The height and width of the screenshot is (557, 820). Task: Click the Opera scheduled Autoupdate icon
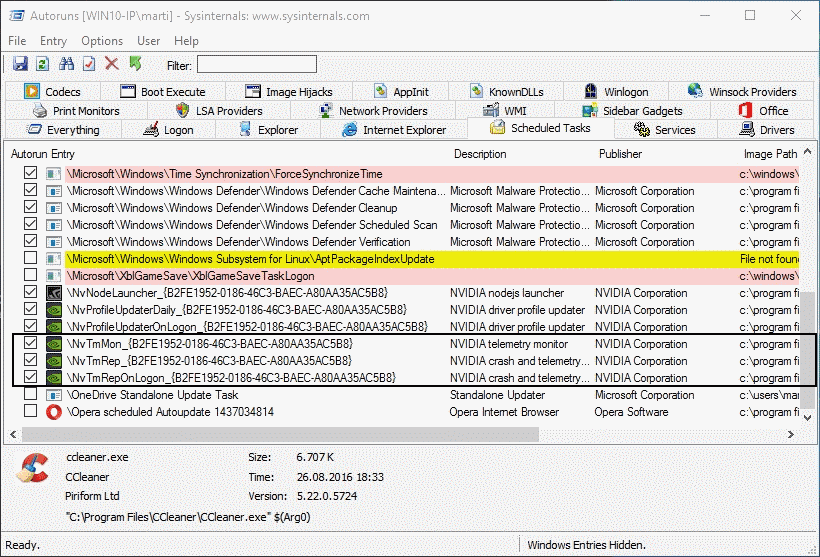[x=55, y=412]
